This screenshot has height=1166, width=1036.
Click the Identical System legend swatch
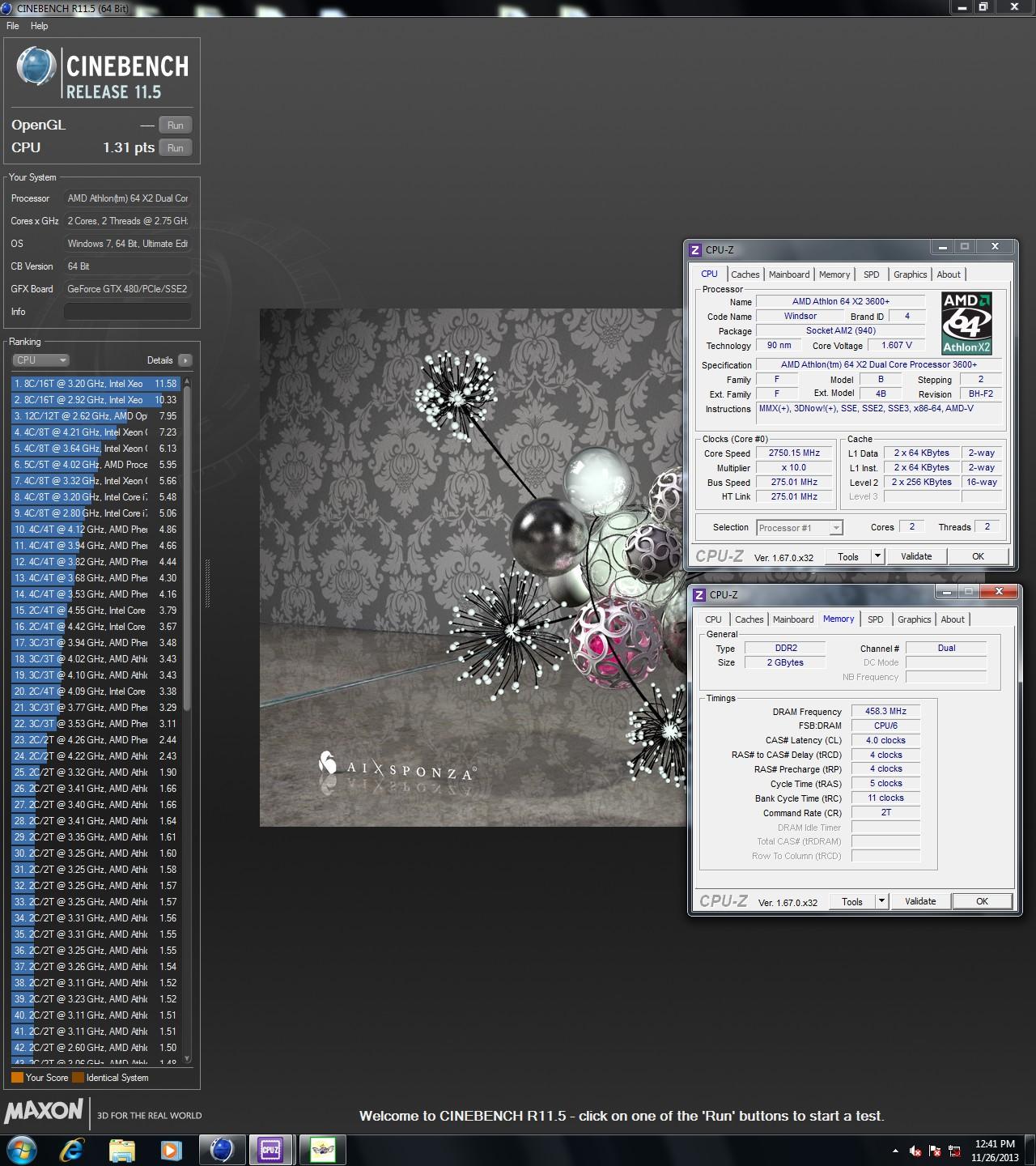(x=78, y=1078)
